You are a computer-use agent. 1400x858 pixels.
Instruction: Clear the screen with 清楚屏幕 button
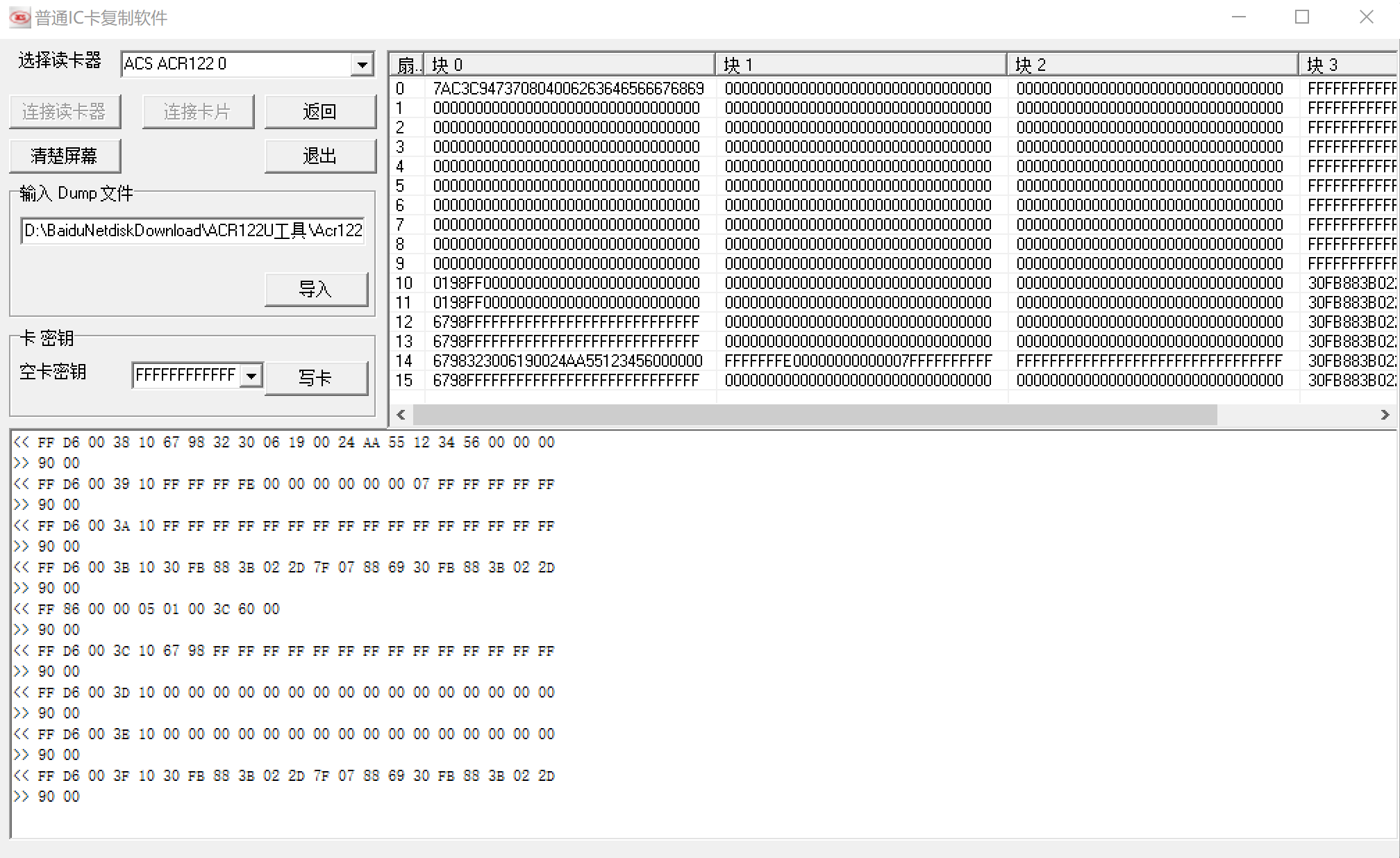65,156
